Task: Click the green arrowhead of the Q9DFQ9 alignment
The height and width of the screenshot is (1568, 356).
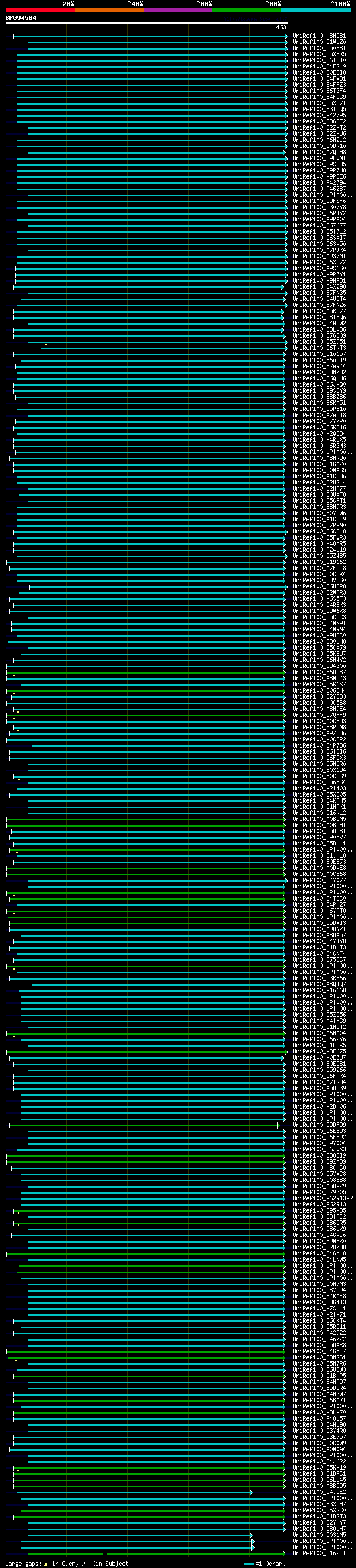Action: point(279,1125)
